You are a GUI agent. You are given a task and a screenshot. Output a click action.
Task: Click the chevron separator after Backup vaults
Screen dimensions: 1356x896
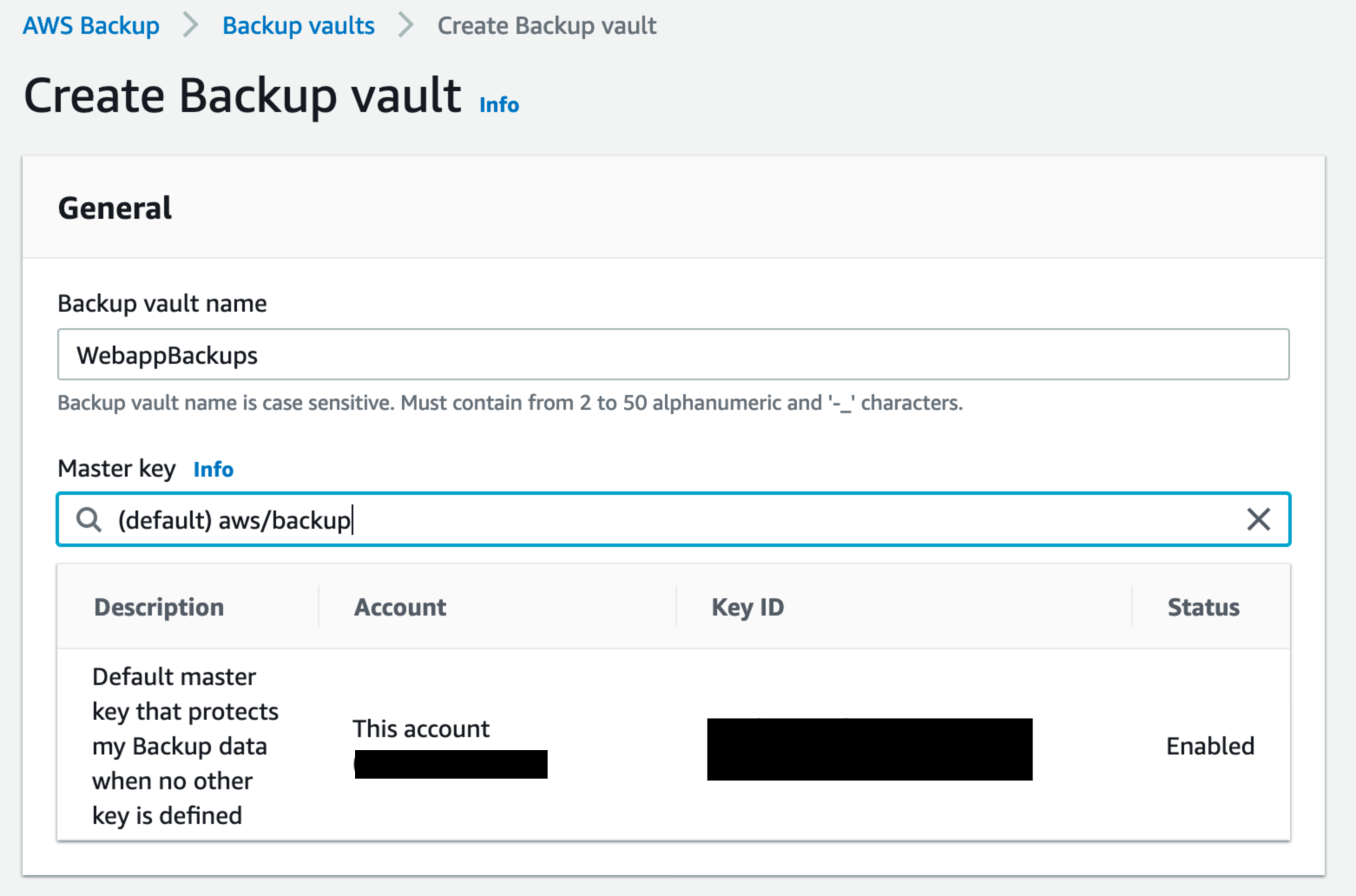point(405,25)
